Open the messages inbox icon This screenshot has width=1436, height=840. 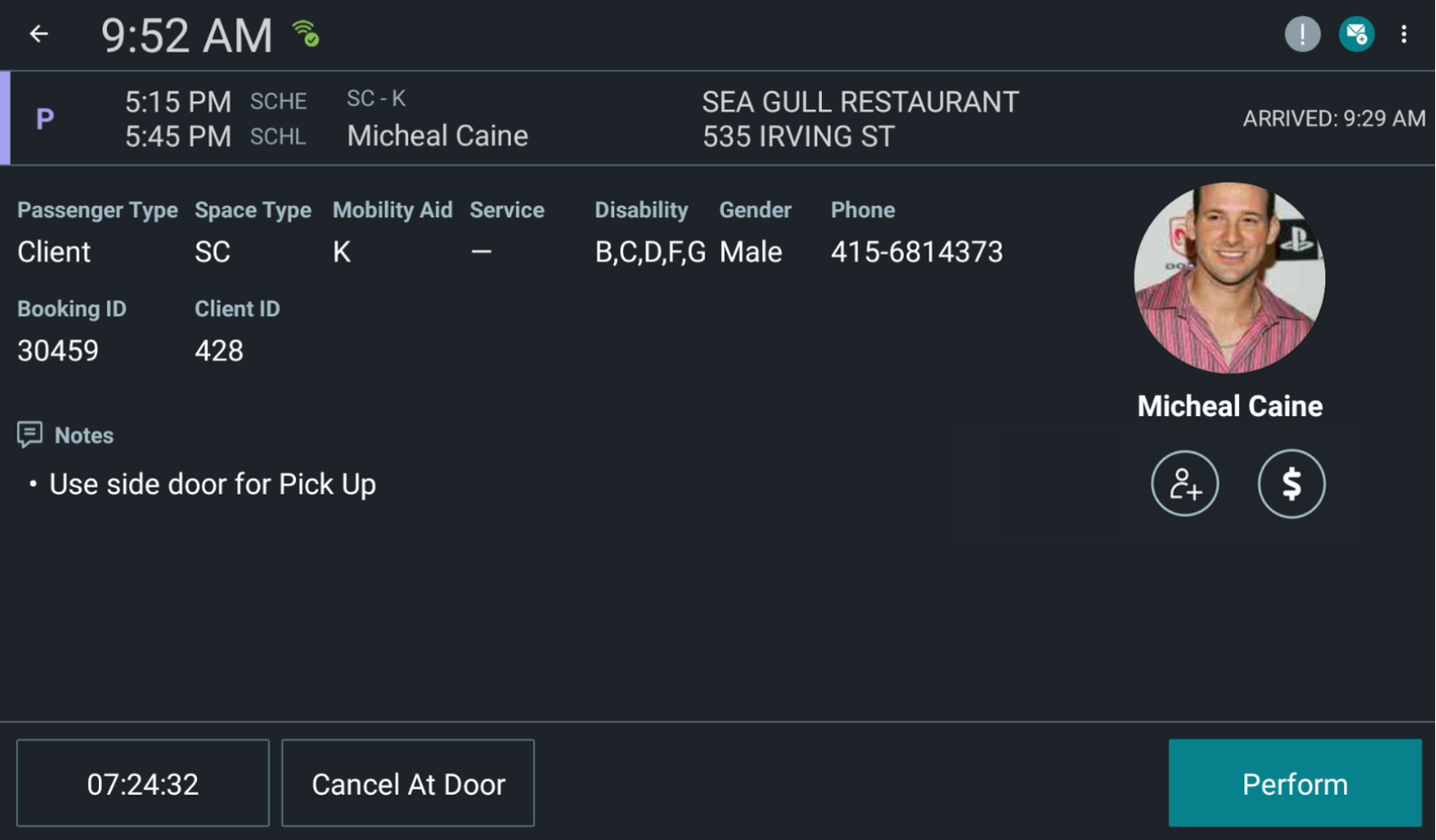pos(1355,34)
